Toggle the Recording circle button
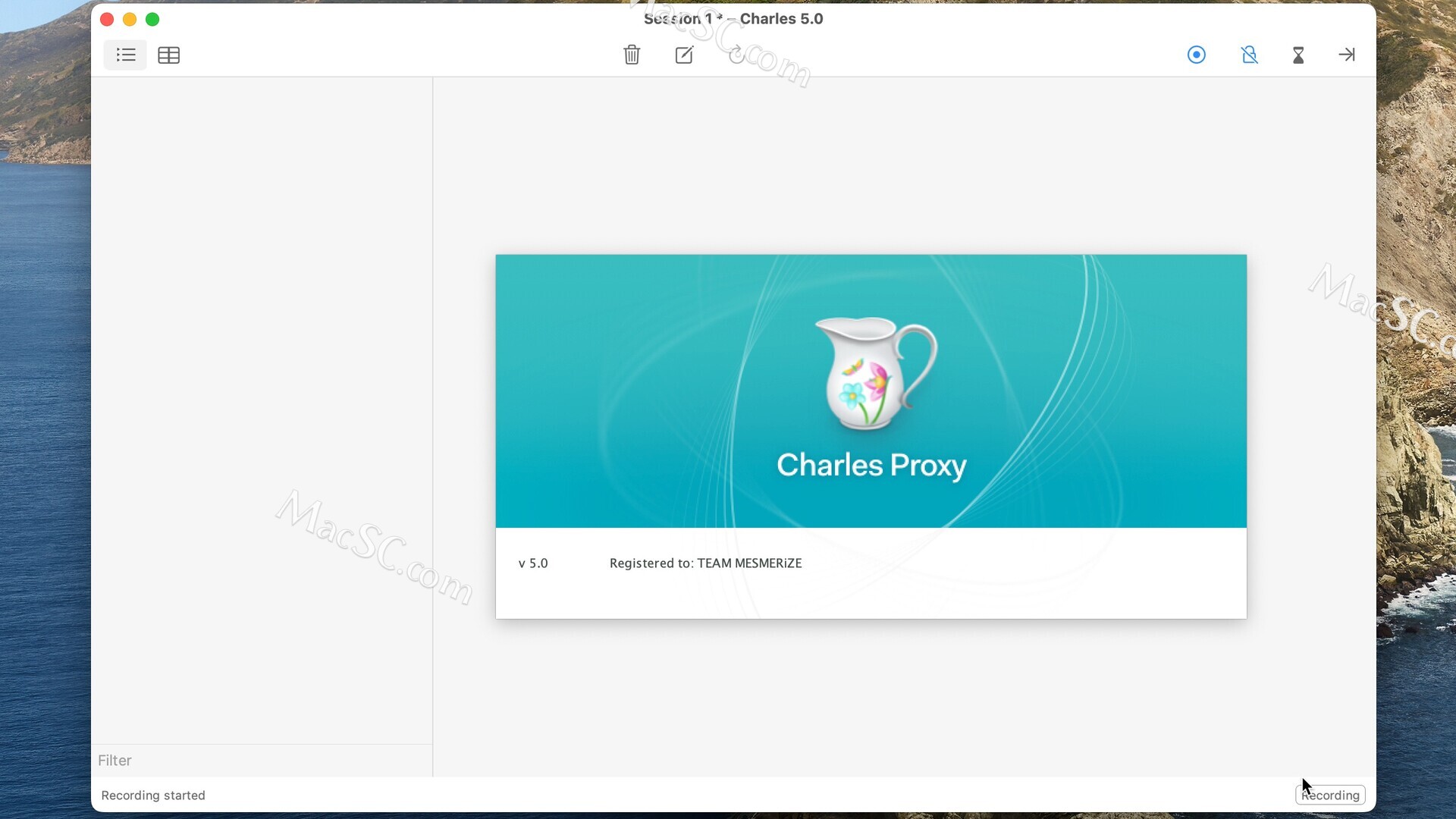1456x819 pixels. coord(1197,55)
